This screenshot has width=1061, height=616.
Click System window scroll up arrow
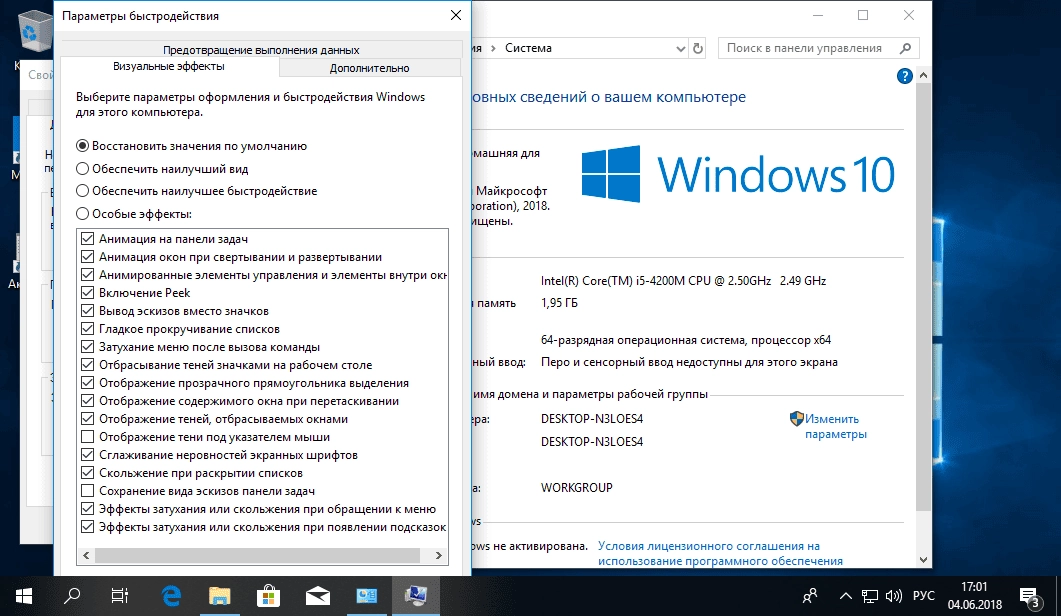923,75
